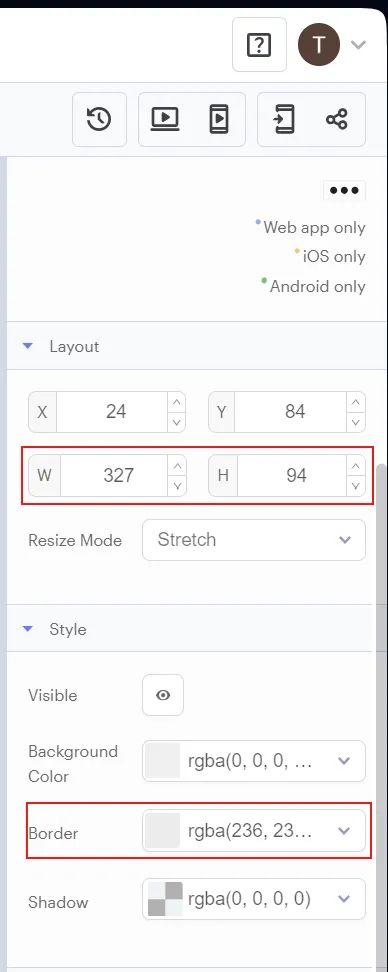Open the help question mark icon
Image resolution: width=388 pixels, height=972 pixels.
[259, 45]
